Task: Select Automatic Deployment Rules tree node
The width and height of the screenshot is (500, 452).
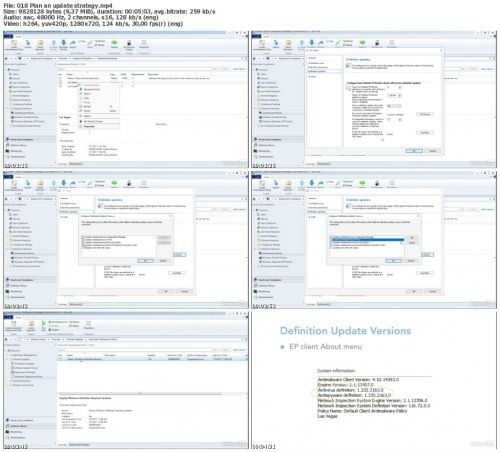Action: point(28,377)
